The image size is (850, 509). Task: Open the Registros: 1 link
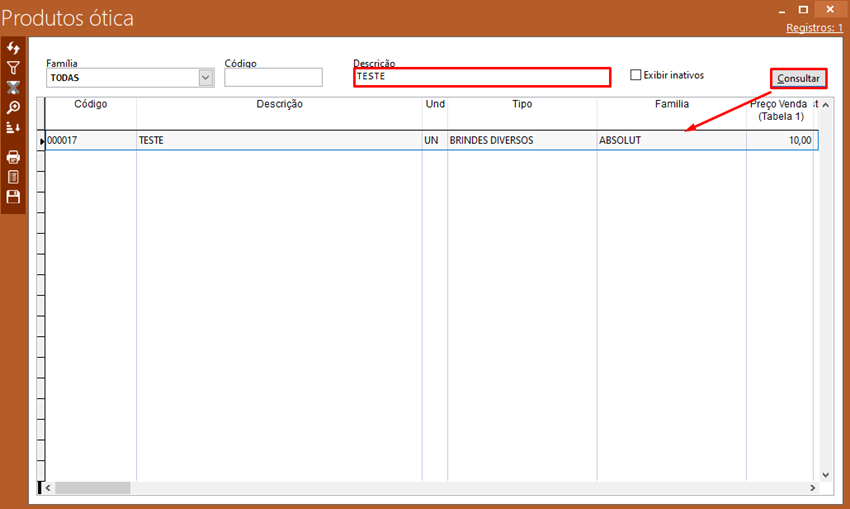(814, 28)
